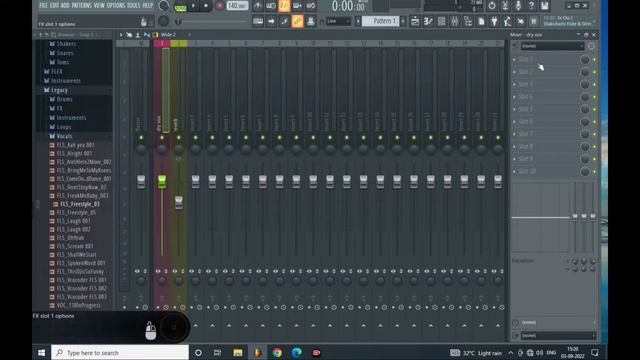The width and height of the screenshot is (640, 360).
Task: Open Google Chrome from the taskbar
Action: [x=277, y=353]
